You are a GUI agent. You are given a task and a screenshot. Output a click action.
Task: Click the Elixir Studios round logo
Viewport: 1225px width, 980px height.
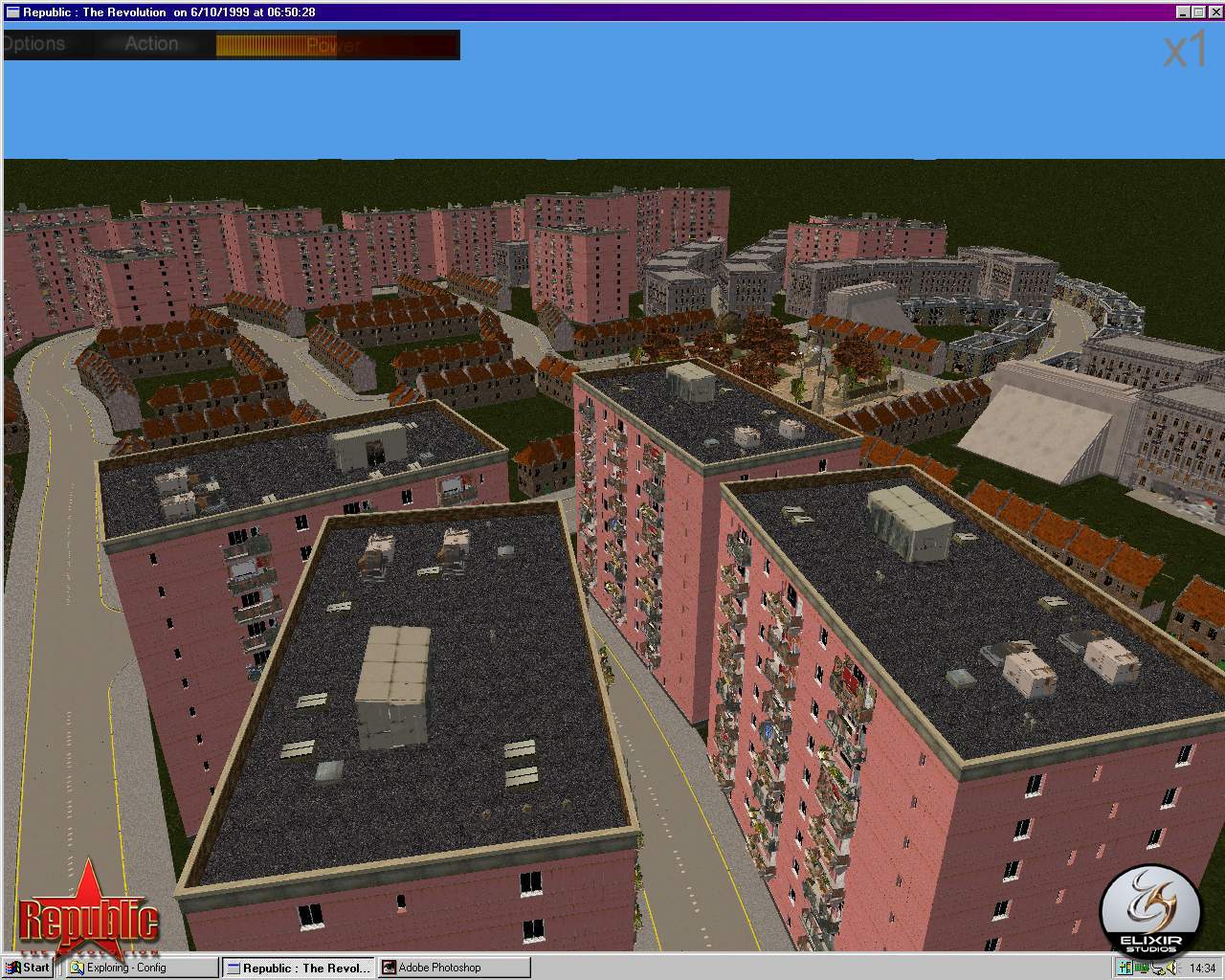click(1149, 910)
